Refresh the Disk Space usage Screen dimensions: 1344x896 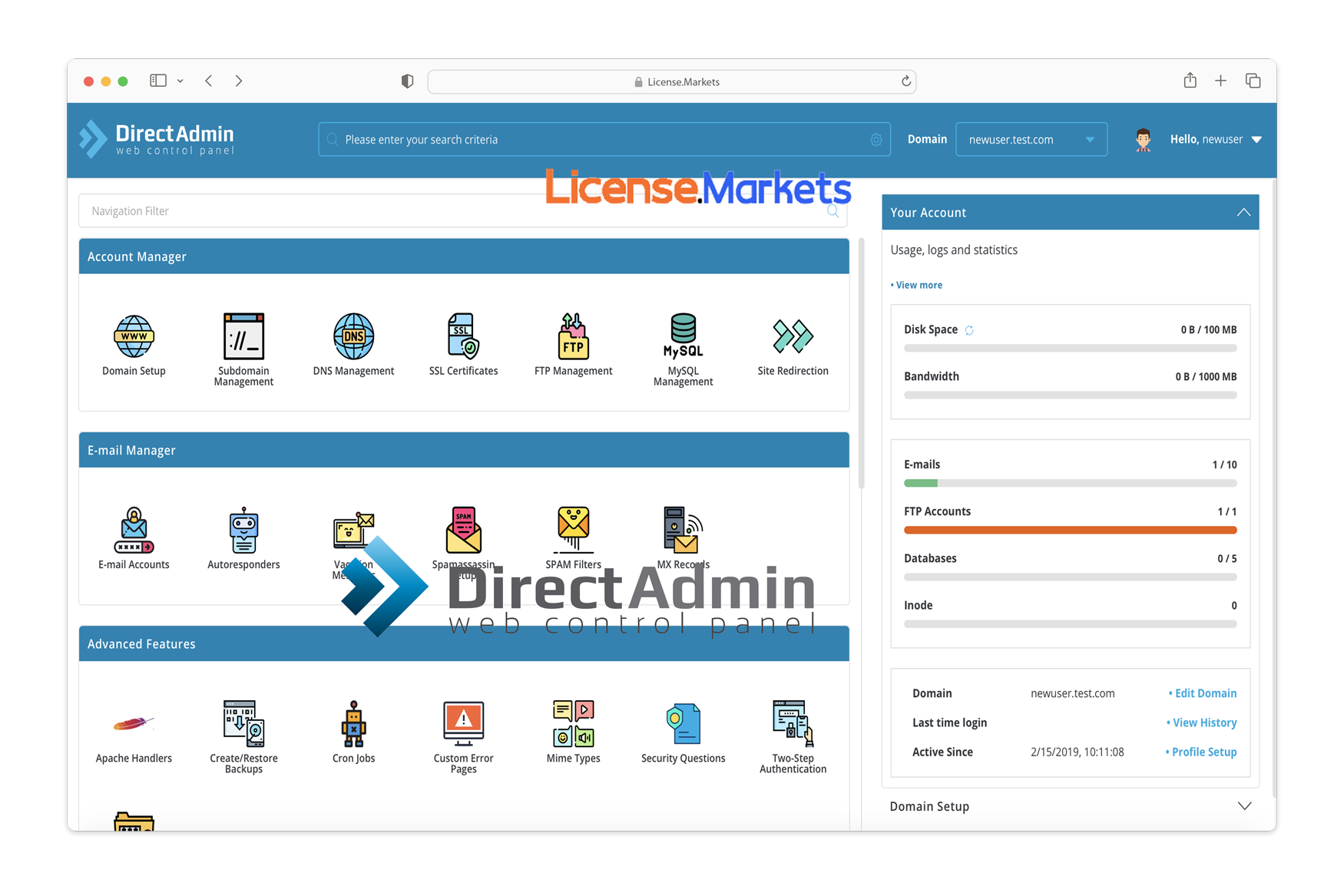(x=969, y=330)
